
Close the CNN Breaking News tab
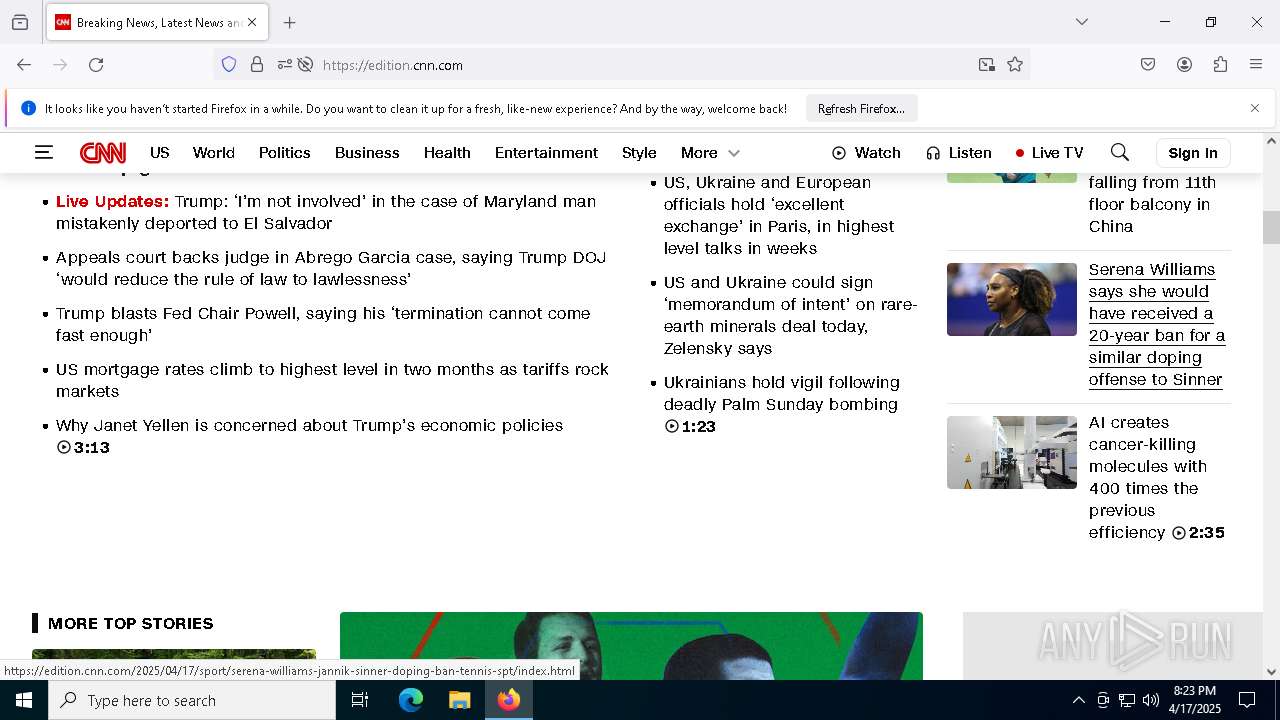(x=252, y=22)
